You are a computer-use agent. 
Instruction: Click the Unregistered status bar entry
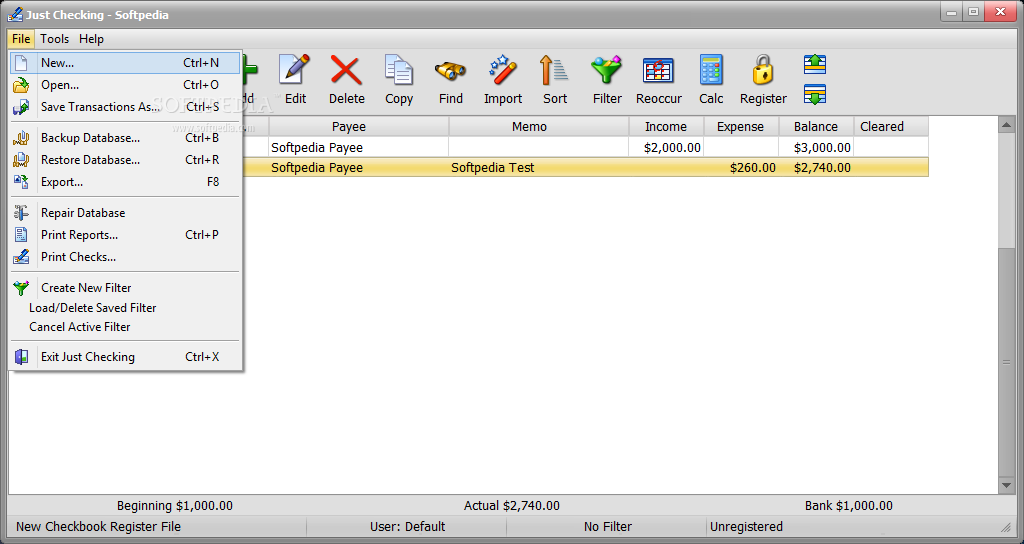pyautogui.click(x=746, y=526)
